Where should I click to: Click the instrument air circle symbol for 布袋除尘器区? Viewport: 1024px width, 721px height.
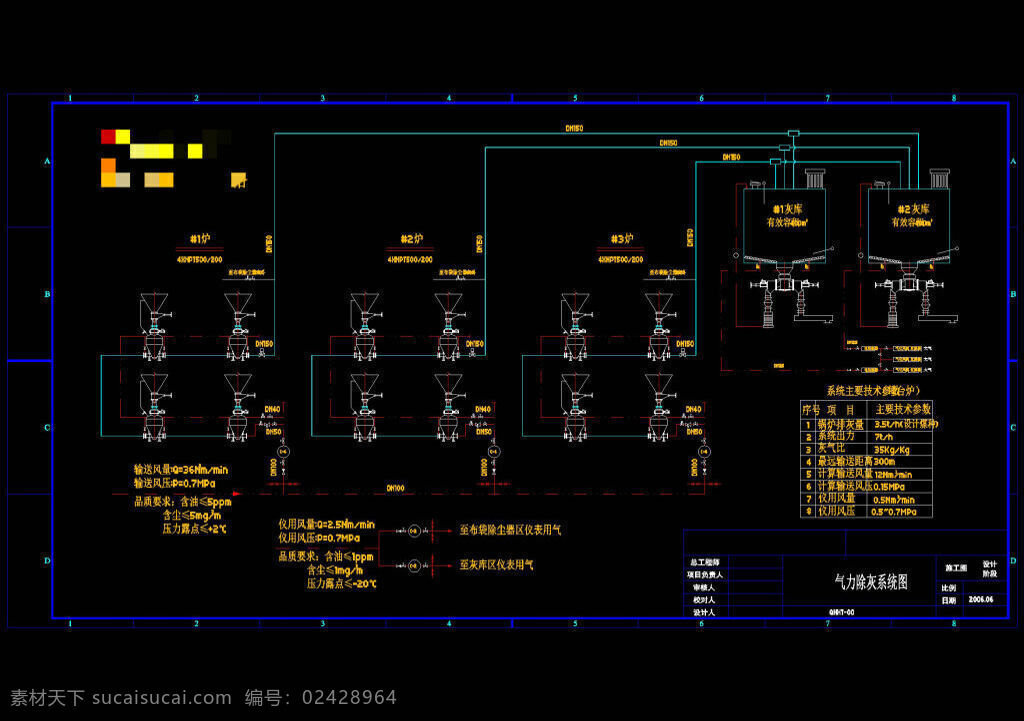[414, 531]
